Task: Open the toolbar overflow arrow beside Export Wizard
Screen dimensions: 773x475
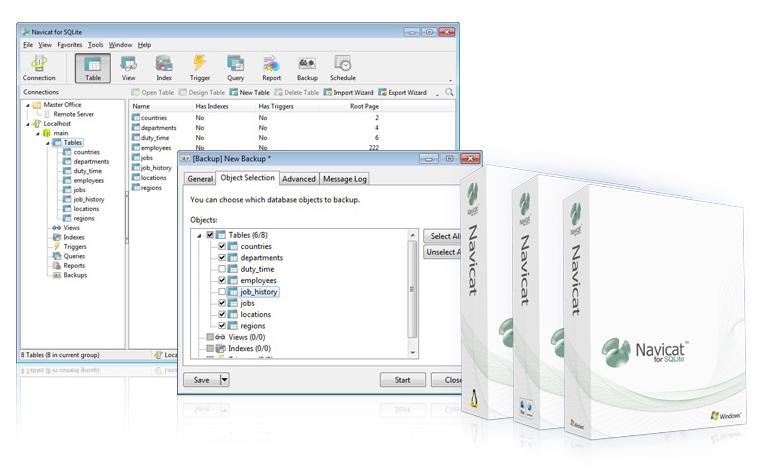Action: click(437, 94)
